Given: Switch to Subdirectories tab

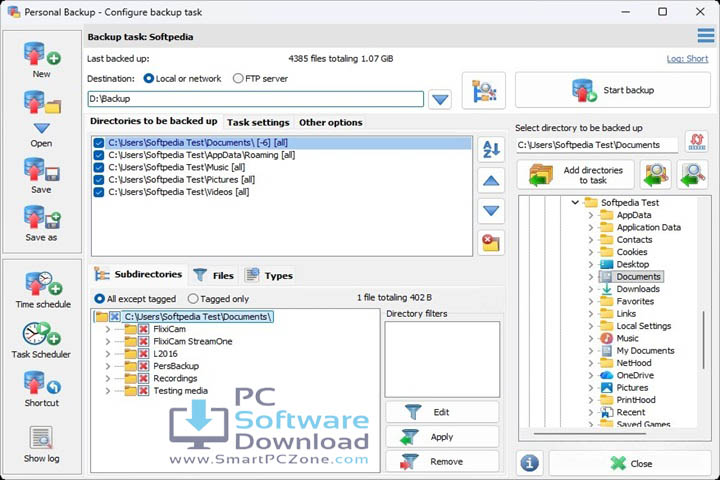Looking at the screenshot, I should coord(139,275).
